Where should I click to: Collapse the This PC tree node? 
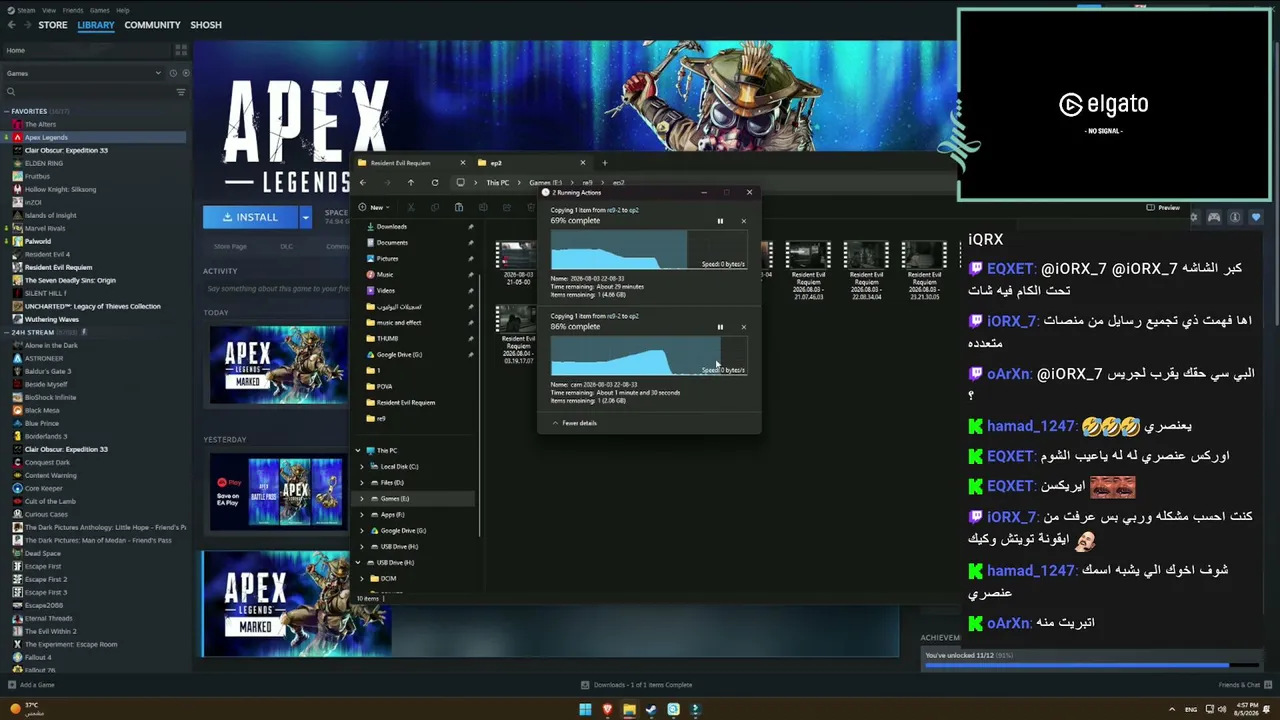pos(359,451)
